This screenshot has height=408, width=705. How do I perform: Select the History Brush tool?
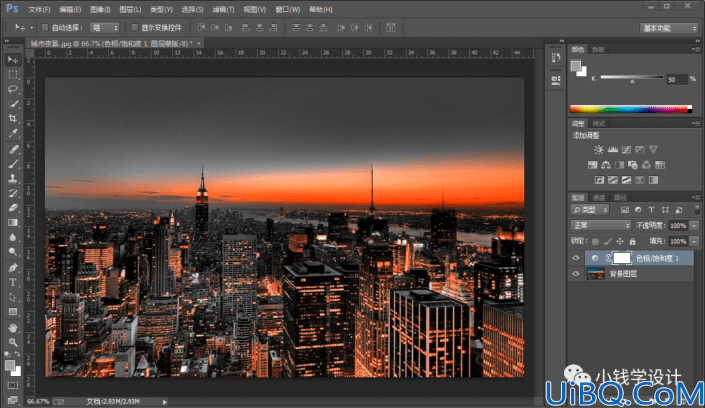[x=13, y=193]
